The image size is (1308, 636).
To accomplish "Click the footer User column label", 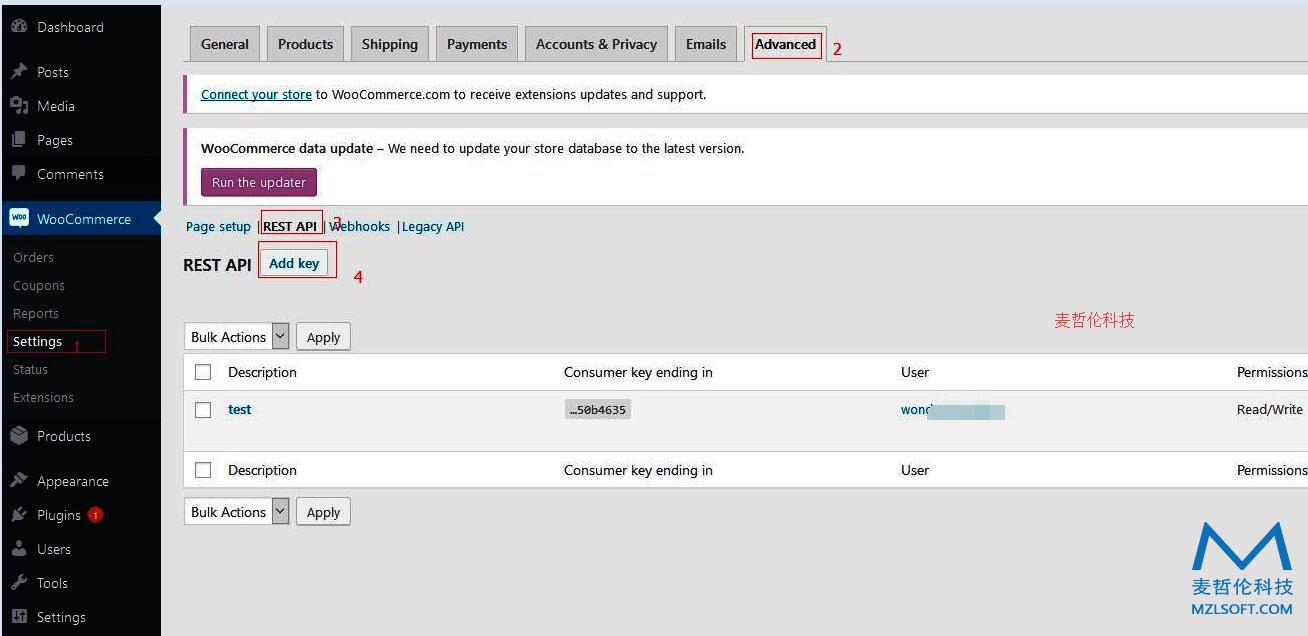I will (915, 470).
